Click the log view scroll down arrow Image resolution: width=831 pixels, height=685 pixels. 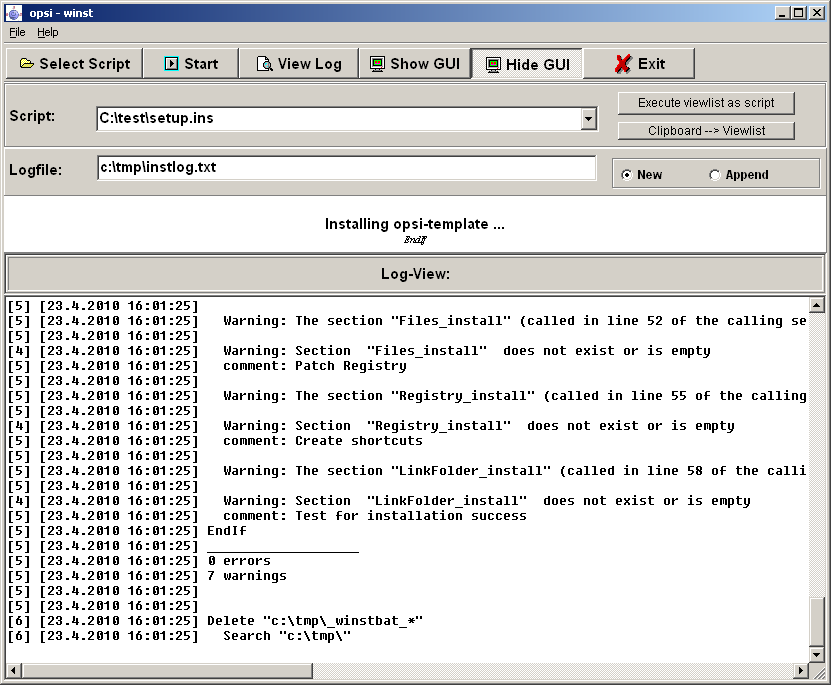coord(817,654)
